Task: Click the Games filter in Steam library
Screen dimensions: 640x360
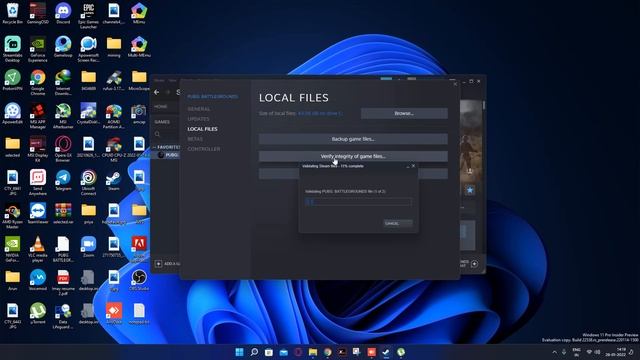Action: [x=162, y=122]
